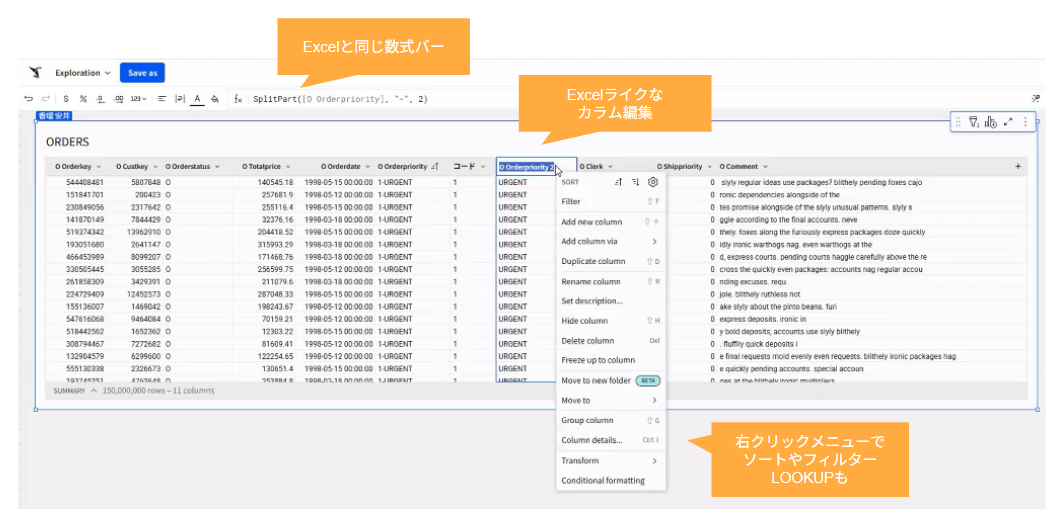The image size is (1059, 521).
Task: Open the Exploration dropdown
Action: (82, 73)
